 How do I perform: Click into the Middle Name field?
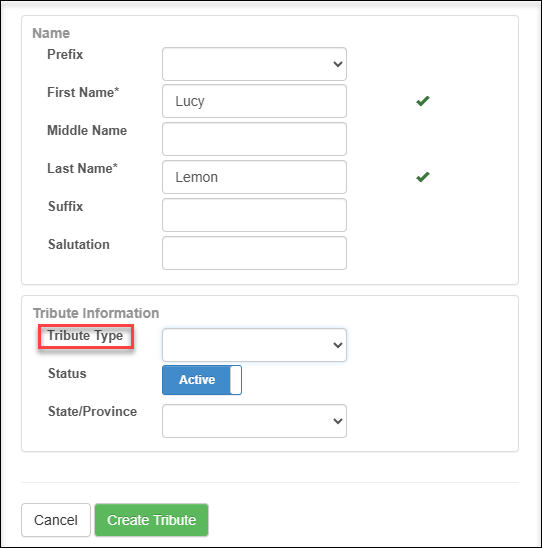point(254,139)
